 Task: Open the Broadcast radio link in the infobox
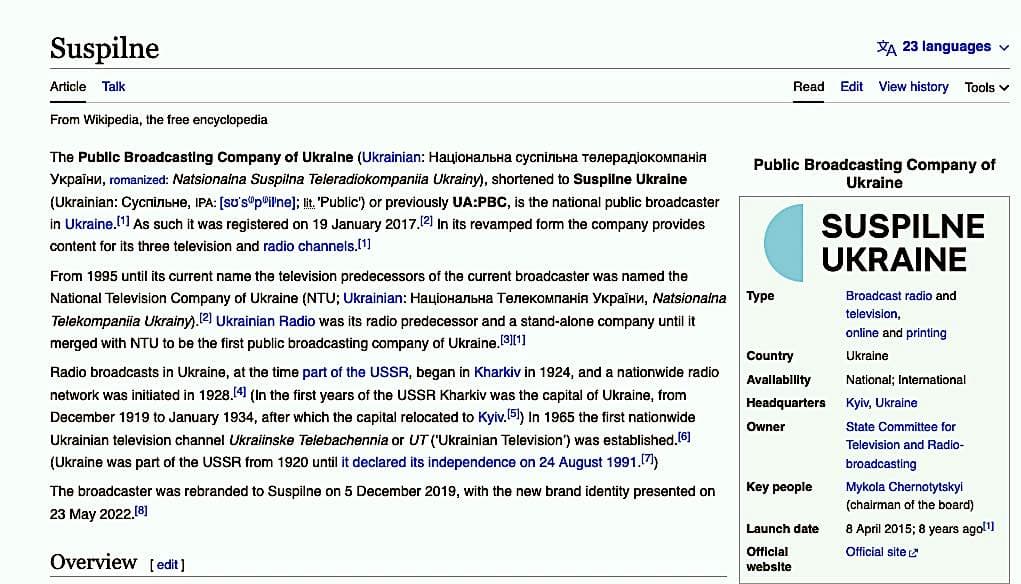click(x=888, y=296)
